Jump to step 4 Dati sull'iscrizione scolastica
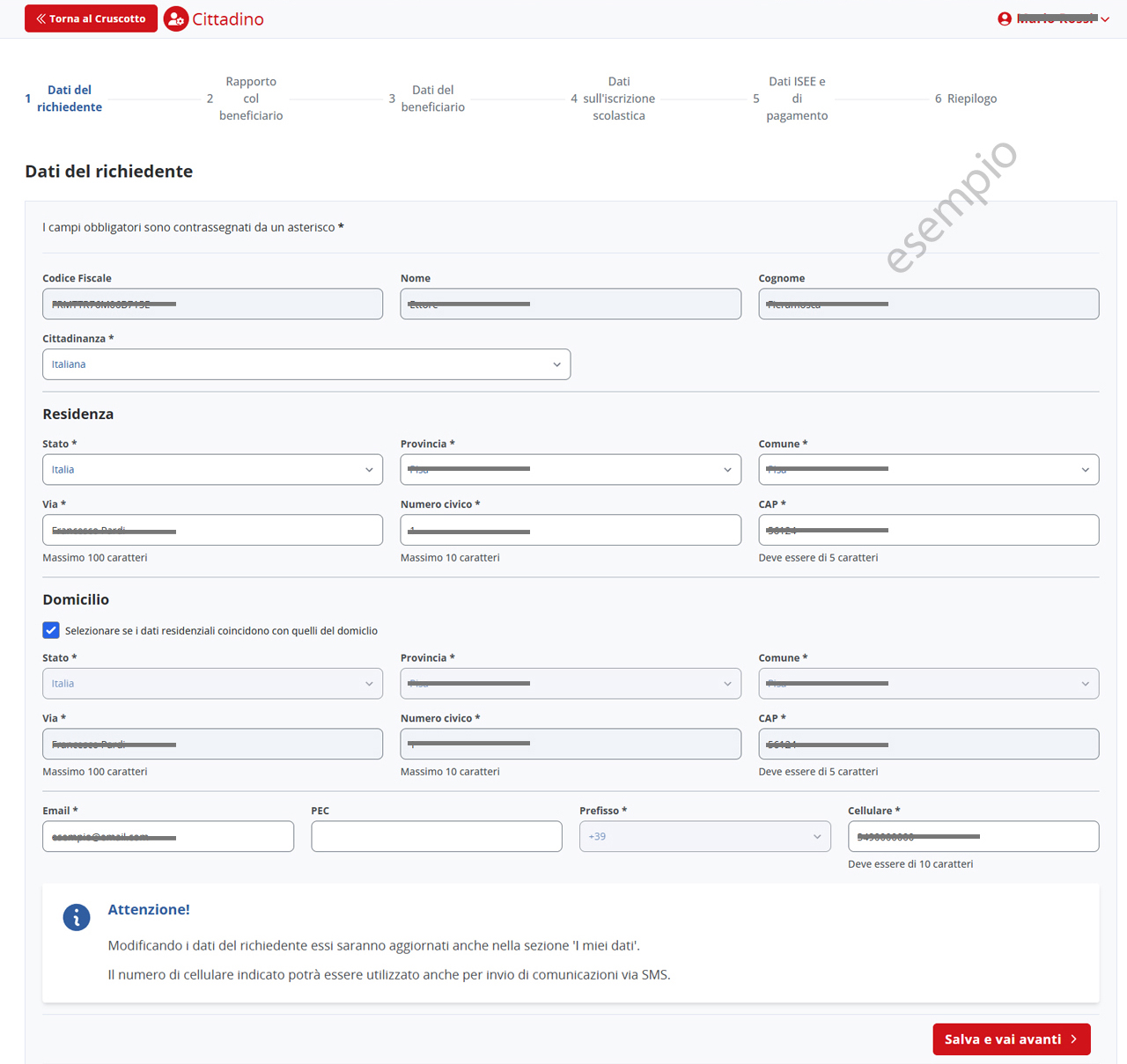Image resolution: width=1127 pixels, height=1064 pixels. (x=618, y=99)
